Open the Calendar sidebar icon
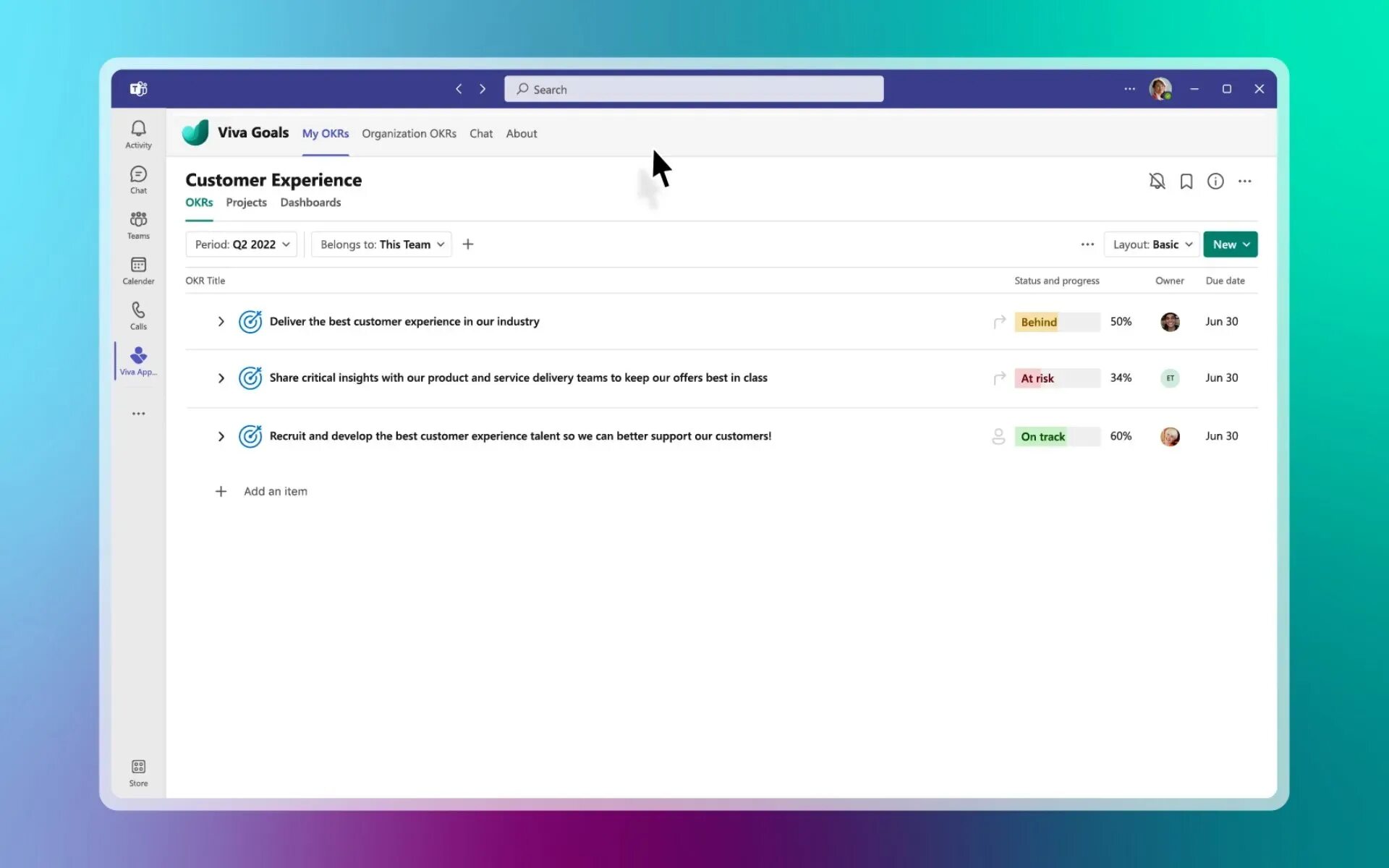This screenshot has width=1389, height=868. (x=138, y=271)
